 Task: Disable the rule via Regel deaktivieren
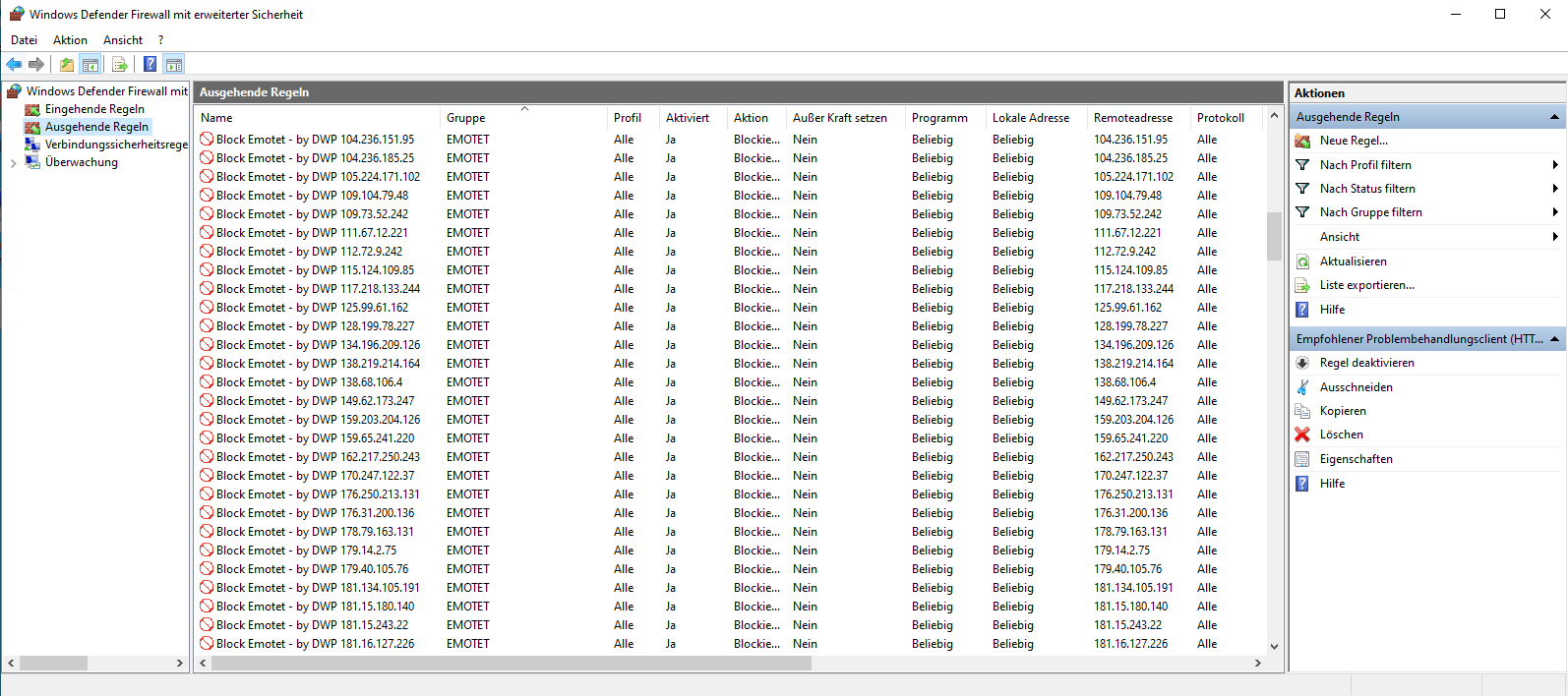click(x=1366, y=363)
